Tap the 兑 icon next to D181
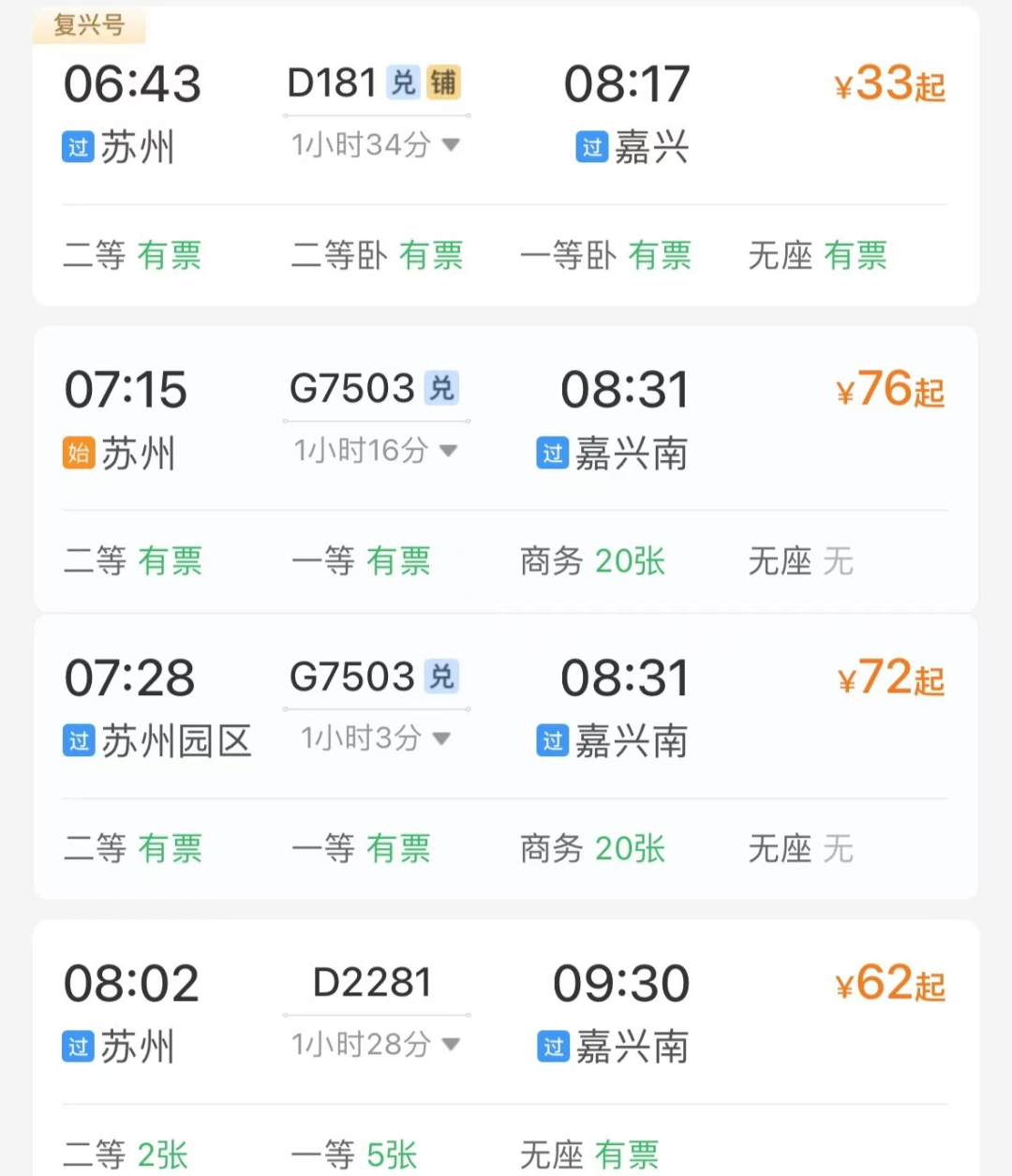This screenshot has height=1176, width=1012. tap(403, 83)
